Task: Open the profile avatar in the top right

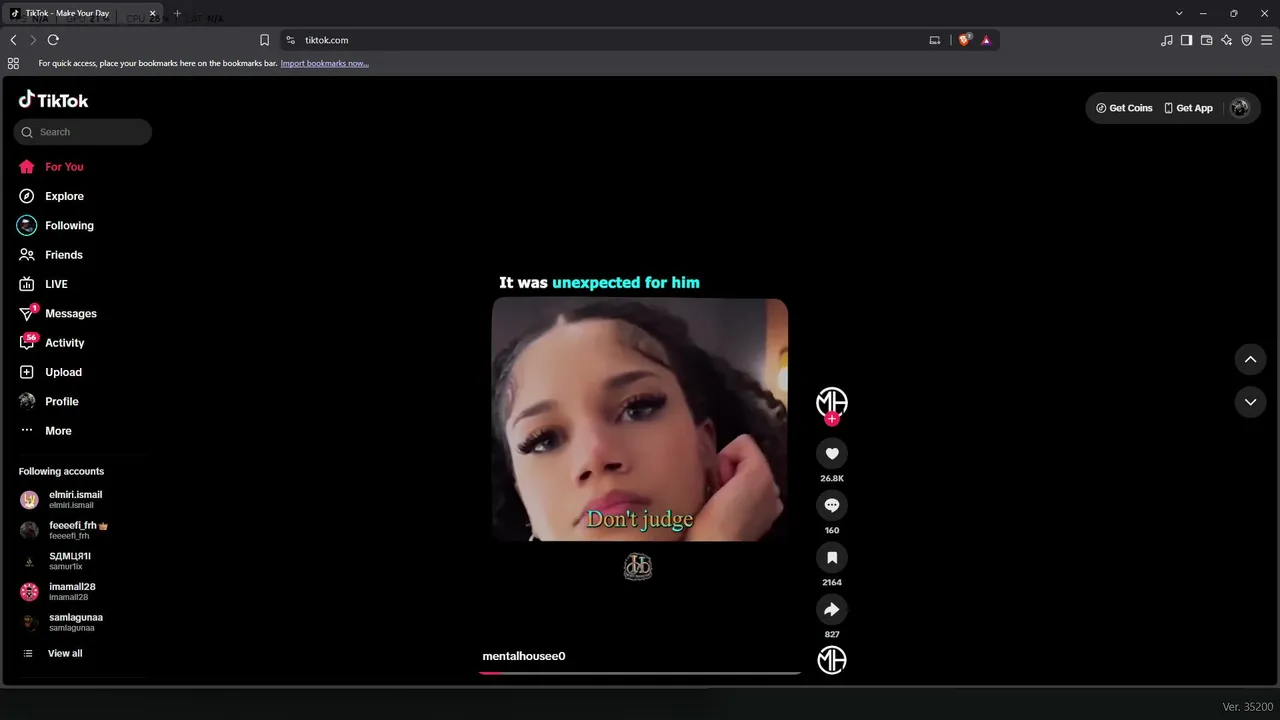Action: pyautogui.click(x=1240, y=108)
